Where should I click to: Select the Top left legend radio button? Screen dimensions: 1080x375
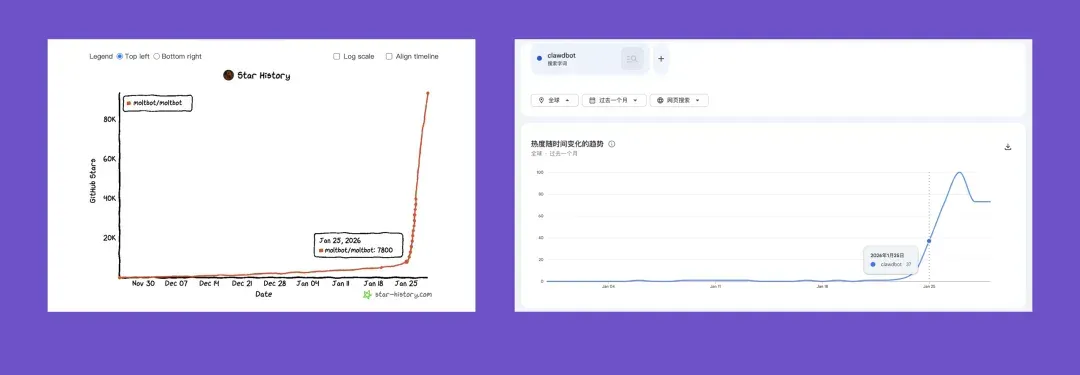tap(120, 57)
